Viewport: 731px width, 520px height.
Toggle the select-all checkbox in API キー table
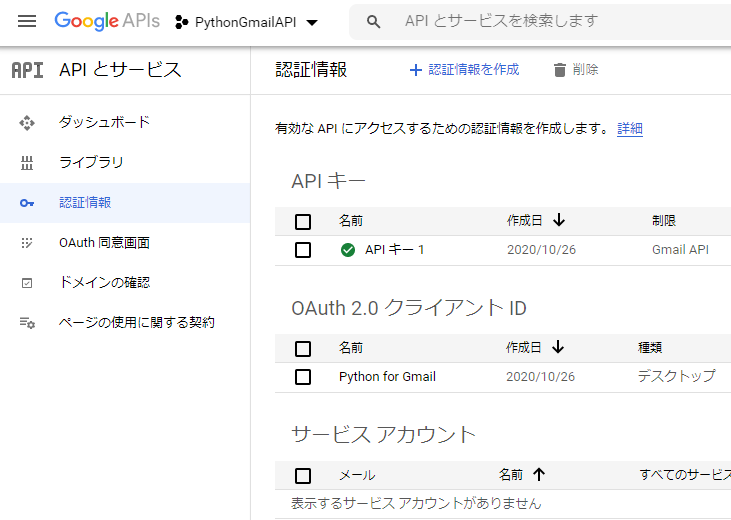(303, 222)
